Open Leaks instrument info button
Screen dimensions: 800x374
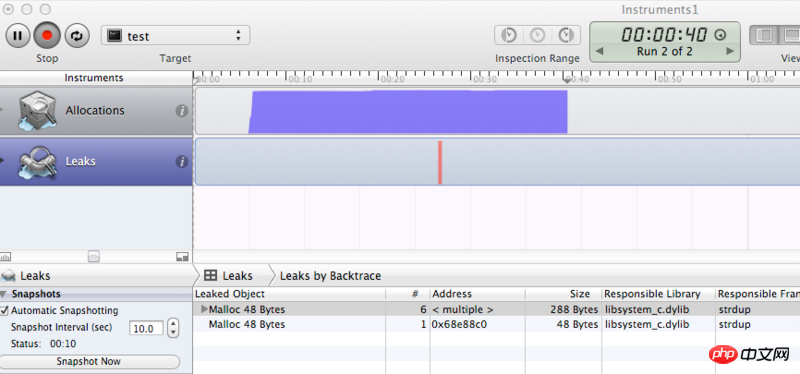[x=182, y=162]
